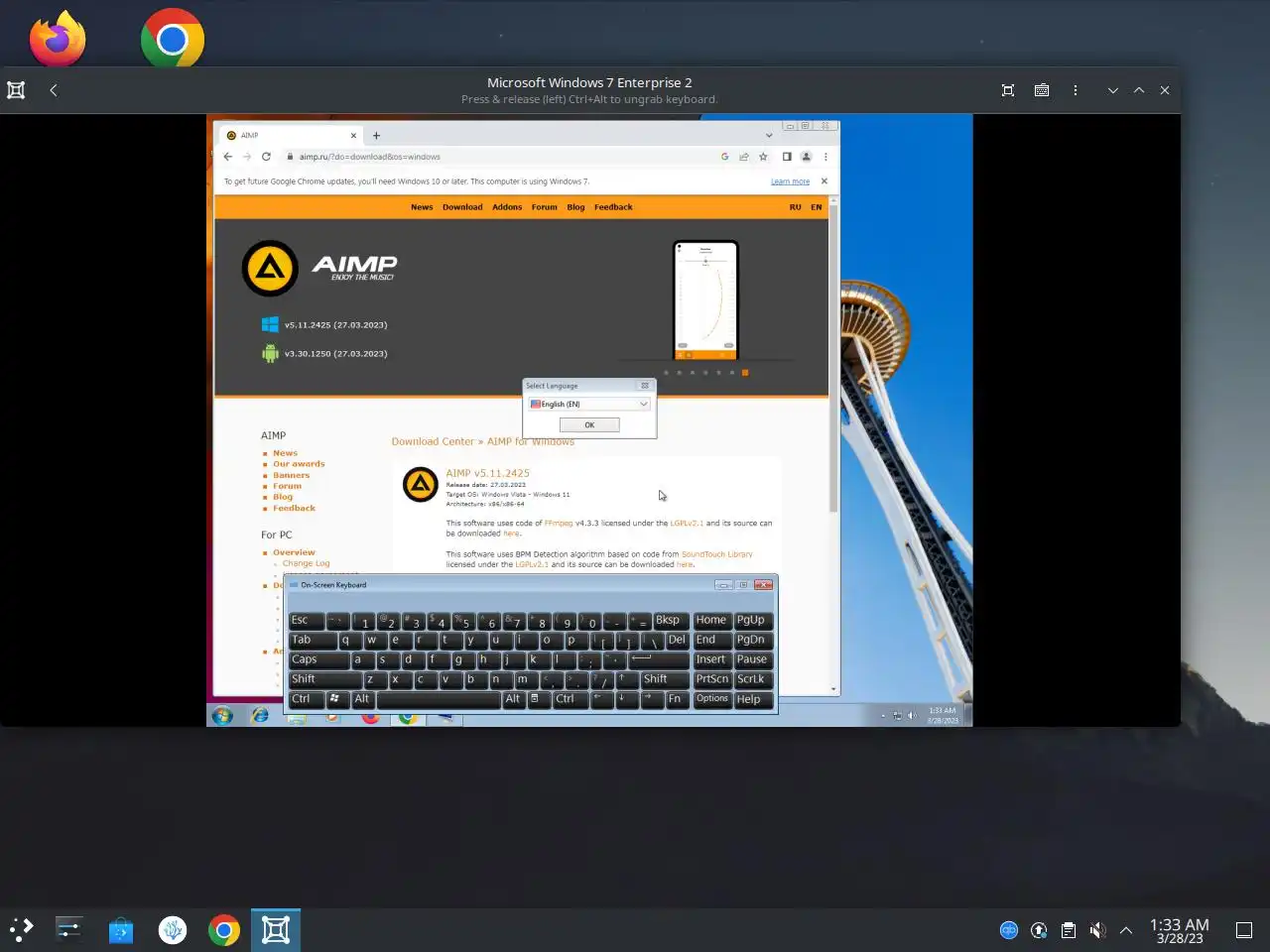Viewport: 1270px width, 952px height.
Task: Click the Boxes back arrow
Action: (x=54, y=90)
